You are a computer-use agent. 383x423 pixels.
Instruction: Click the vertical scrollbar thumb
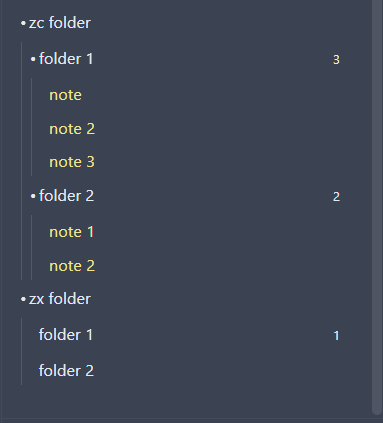point(377,207)
